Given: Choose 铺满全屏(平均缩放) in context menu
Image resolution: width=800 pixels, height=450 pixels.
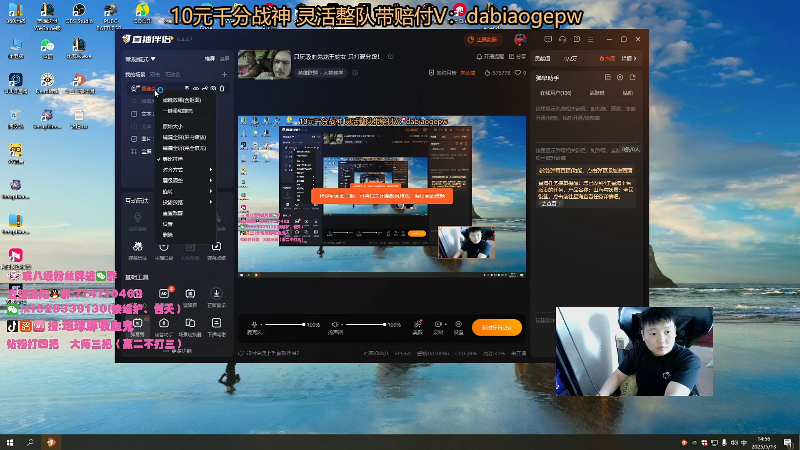Looking at the screenshot, I should point(184,137).
